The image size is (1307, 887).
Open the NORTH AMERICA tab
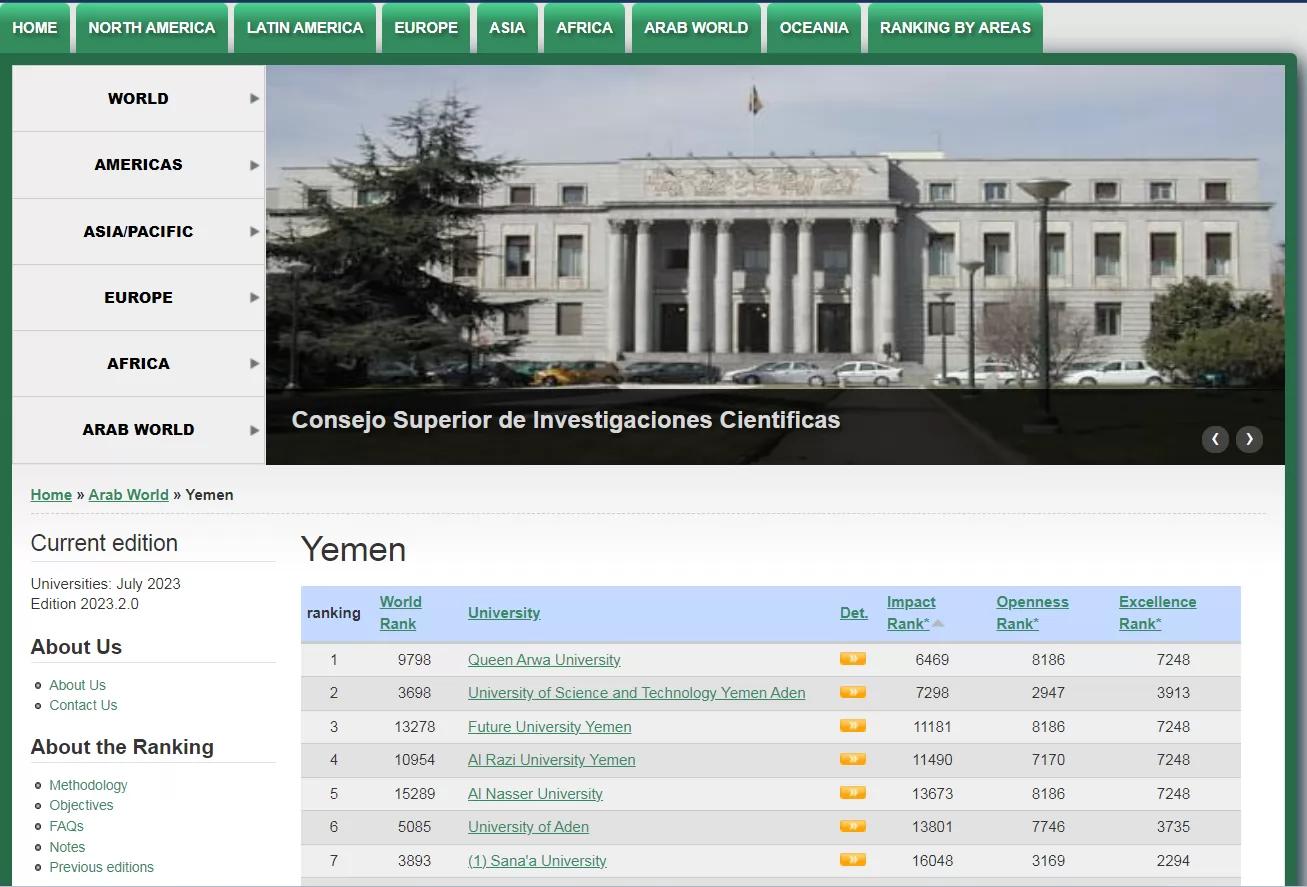click(x=152, y=28)
